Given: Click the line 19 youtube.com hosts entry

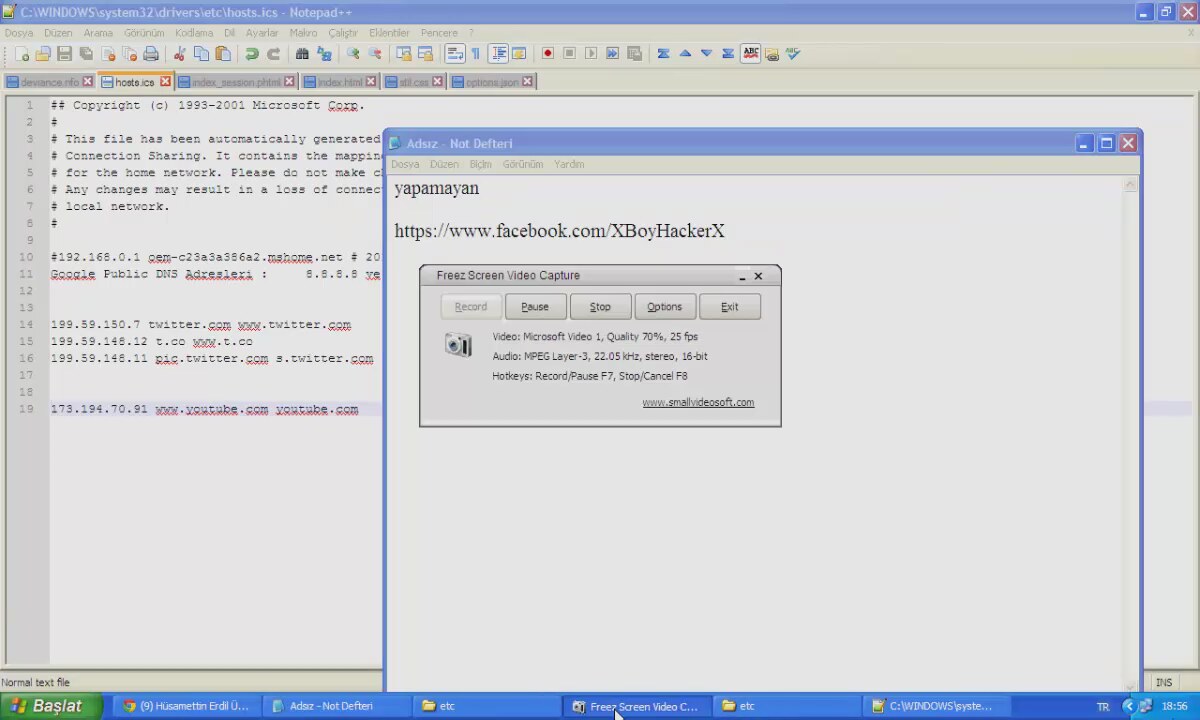Looking at the screenshot, I should [x=204, y=409].
